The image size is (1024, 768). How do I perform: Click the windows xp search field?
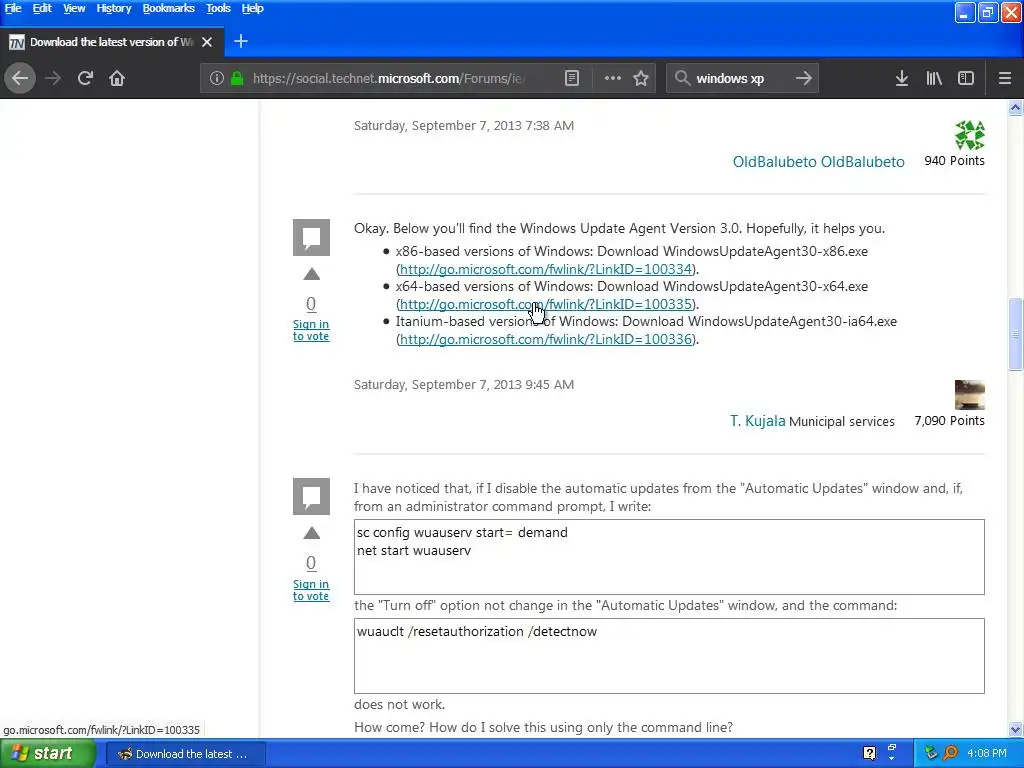(741, 78)
